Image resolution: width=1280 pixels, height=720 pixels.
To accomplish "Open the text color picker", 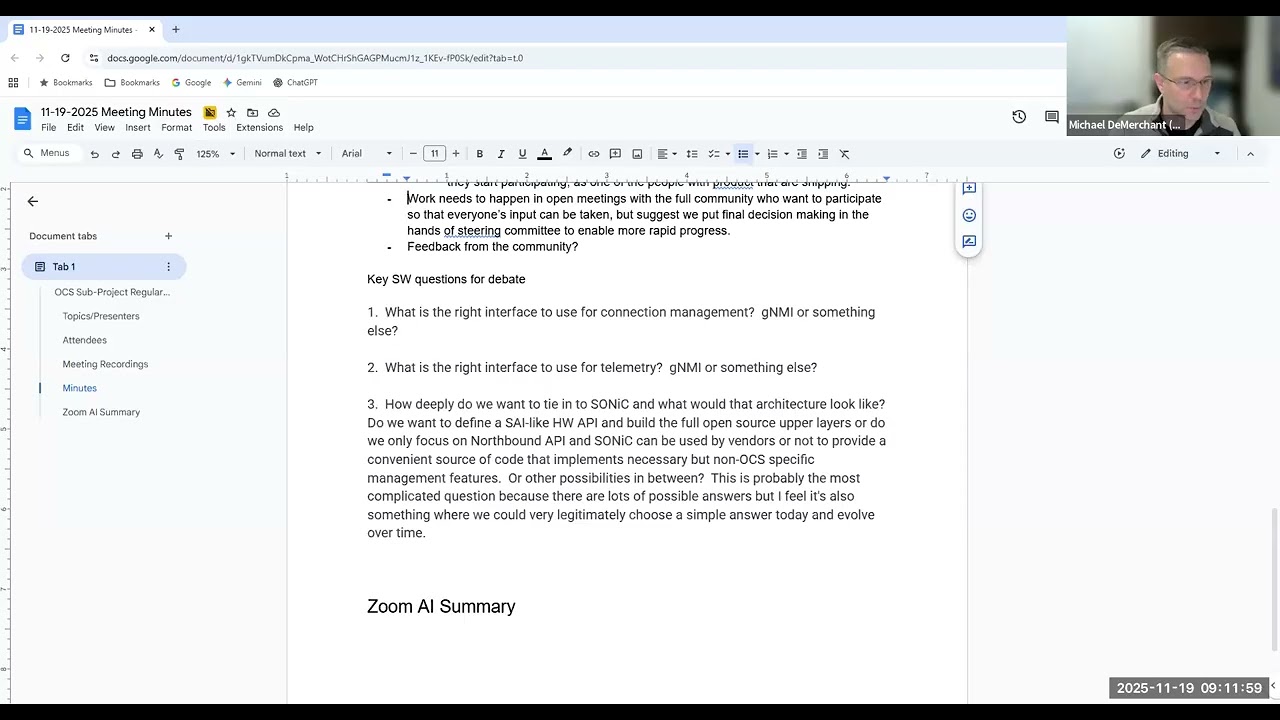I will coord(544,154).
